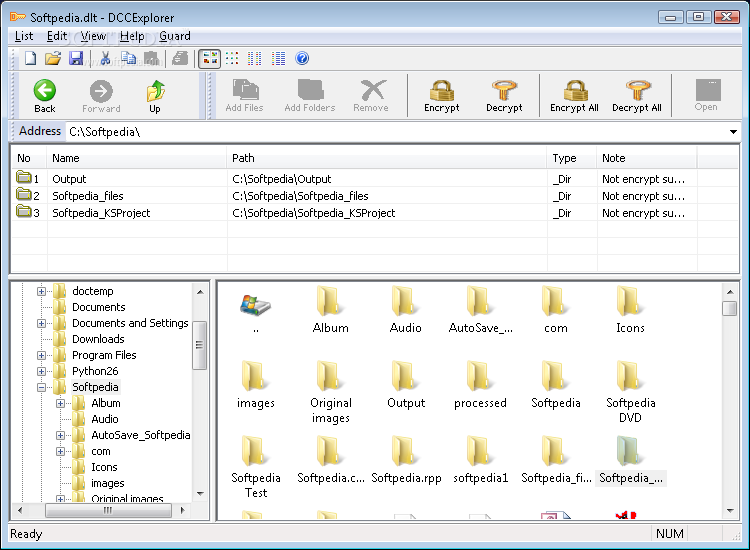The height and width of the screenshot is (550, 750).
Task: Click the No column header
Action: pyautogui.click(x=29, y=158)
